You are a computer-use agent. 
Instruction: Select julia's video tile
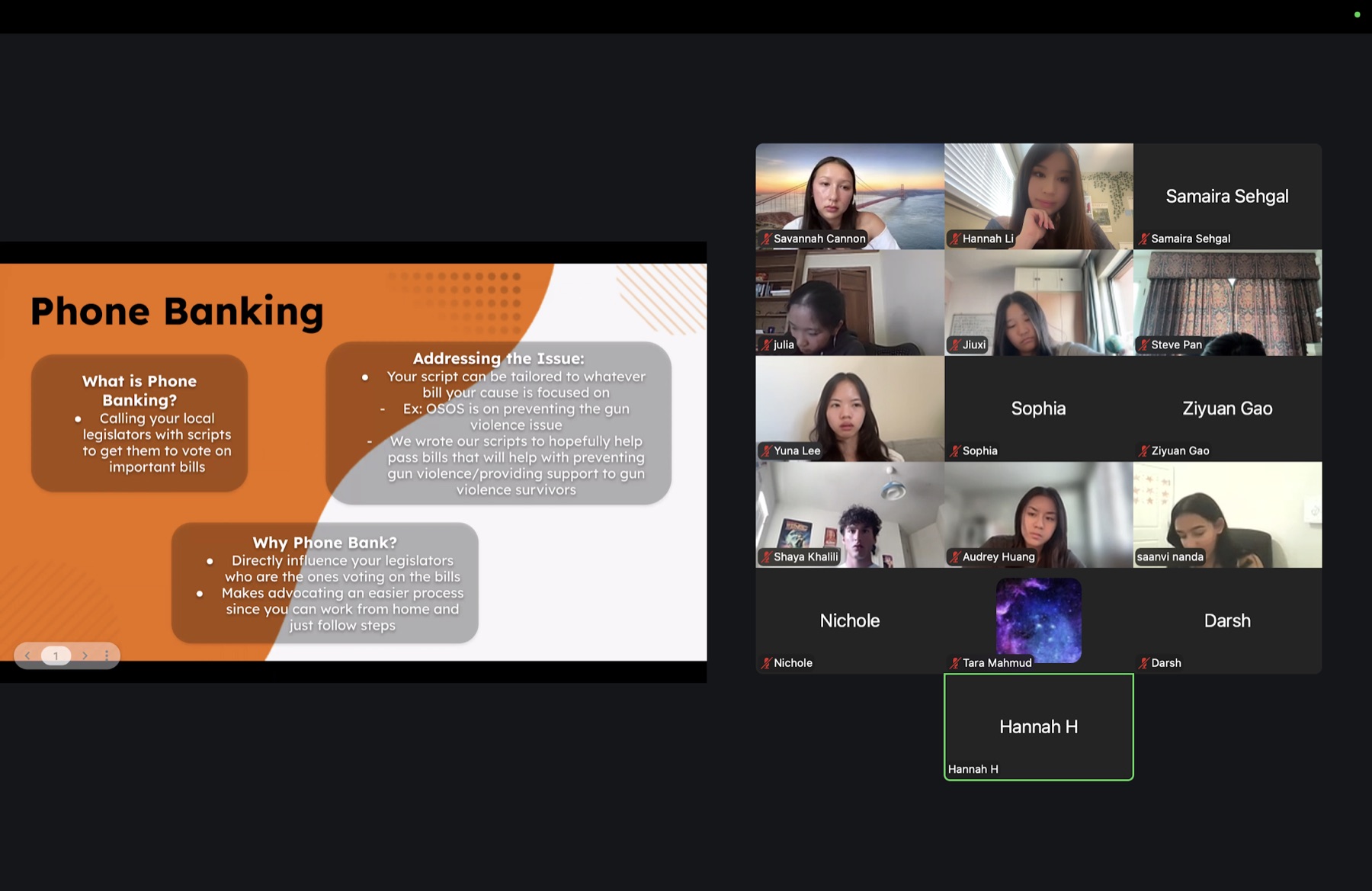tap(850, 303)
